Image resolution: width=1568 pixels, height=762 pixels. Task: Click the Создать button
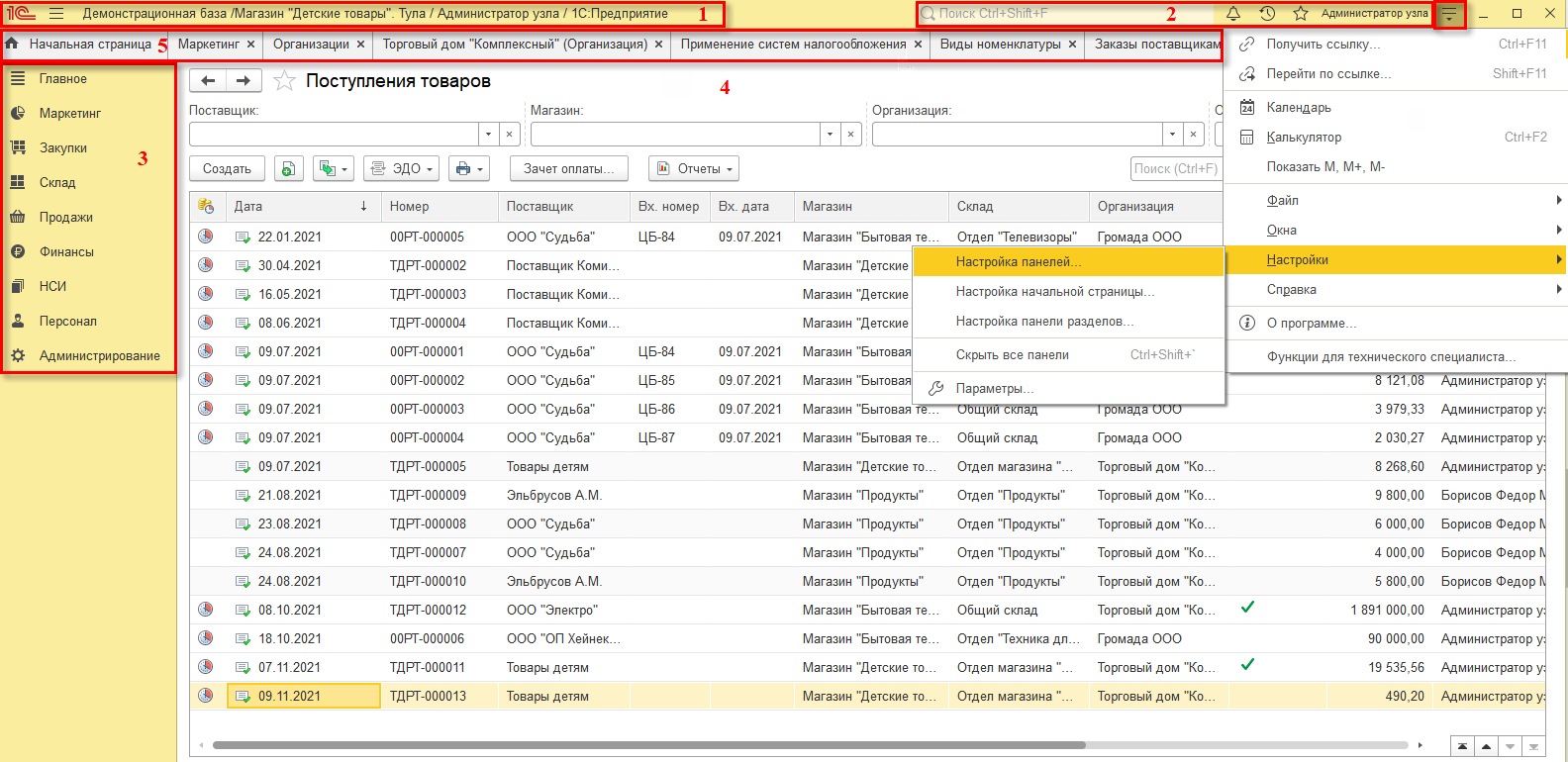(x=227, y=169)
